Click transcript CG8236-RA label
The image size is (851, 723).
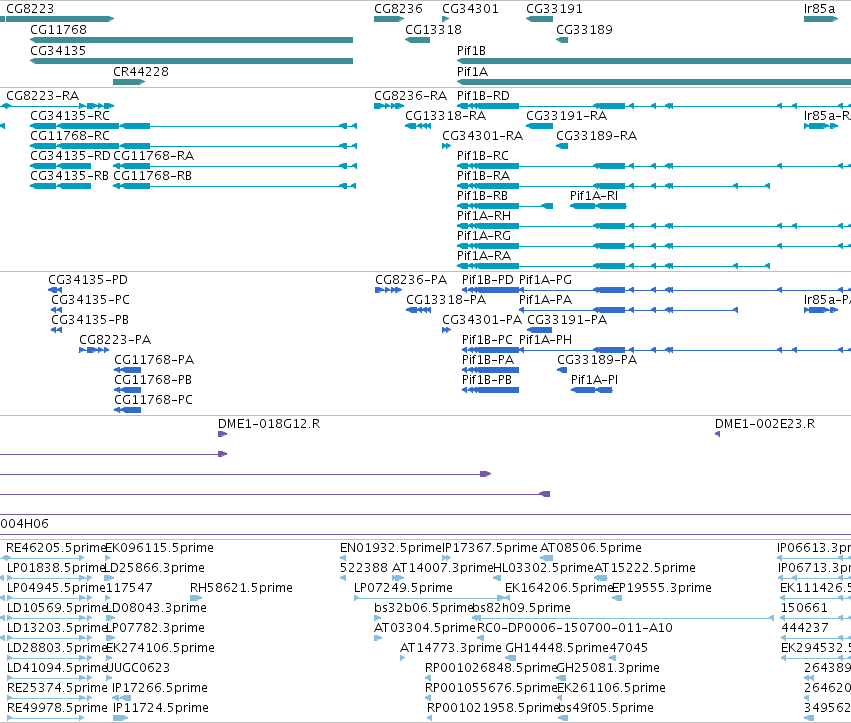pyautogui.click(x=410, y=96)
